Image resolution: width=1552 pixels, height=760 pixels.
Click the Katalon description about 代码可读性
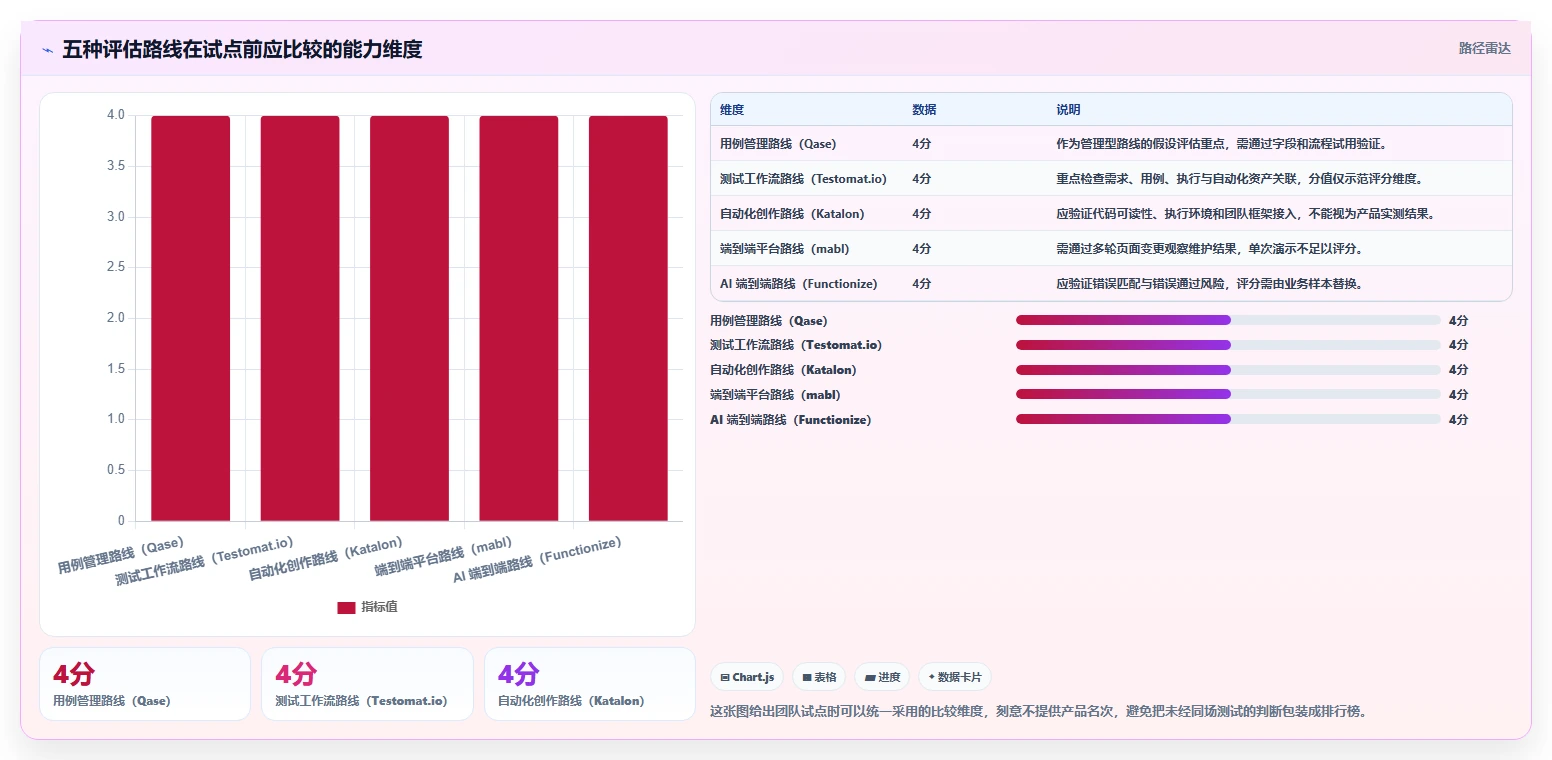tap(1245, 214)
